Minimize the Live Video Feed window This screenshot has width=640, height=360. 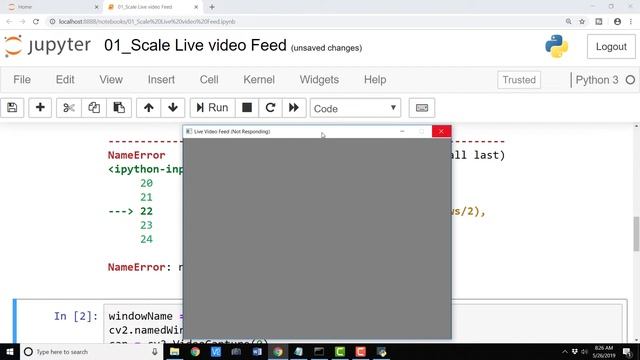point(402,131)
